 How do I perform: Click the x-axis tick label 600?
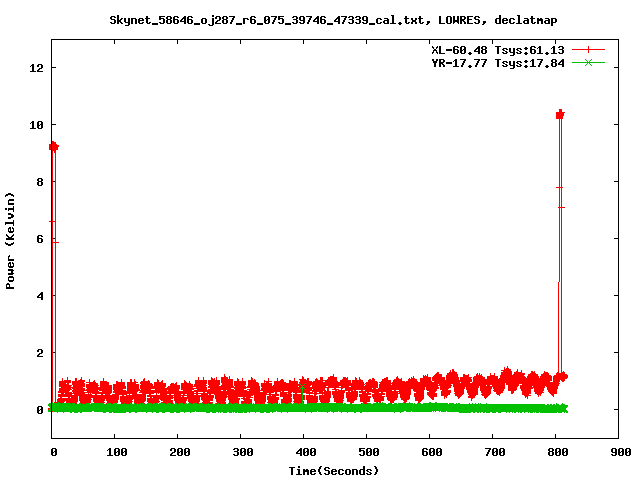pos(432,452)
